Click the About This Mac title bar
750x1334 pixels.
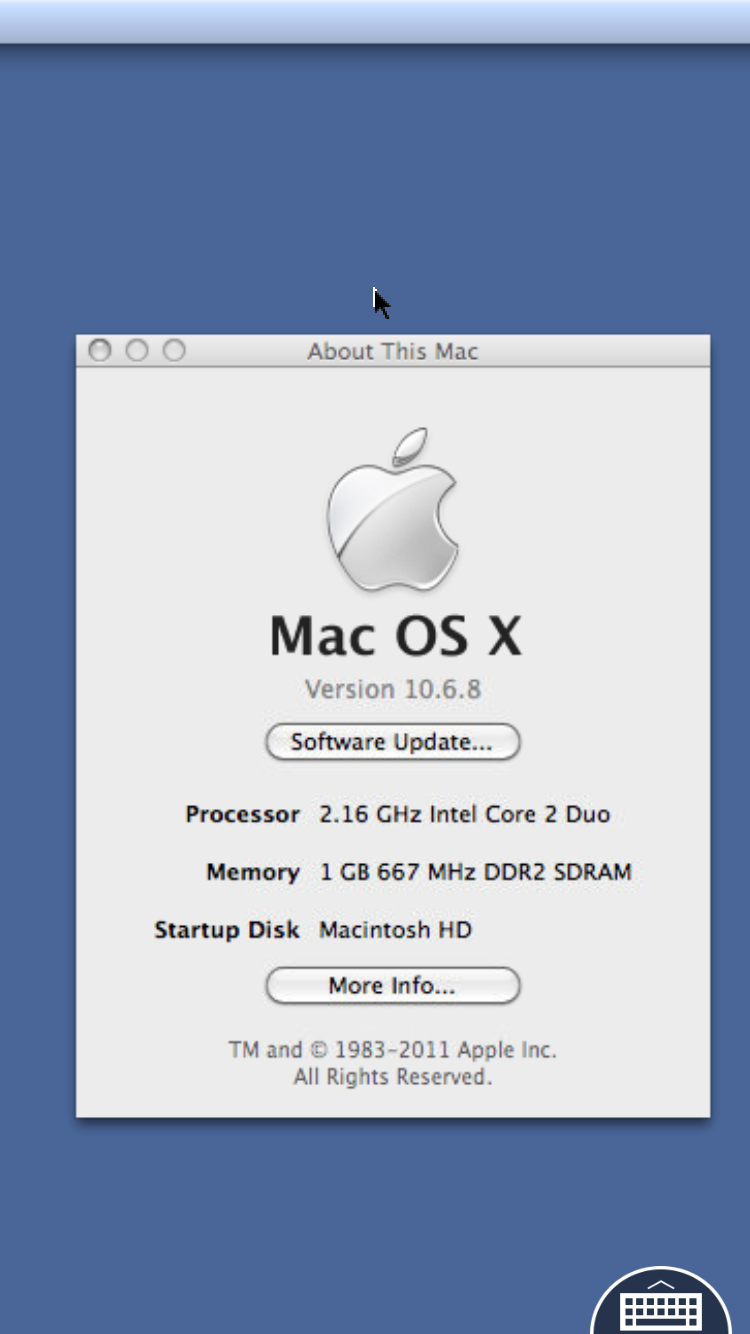(393, 351)
